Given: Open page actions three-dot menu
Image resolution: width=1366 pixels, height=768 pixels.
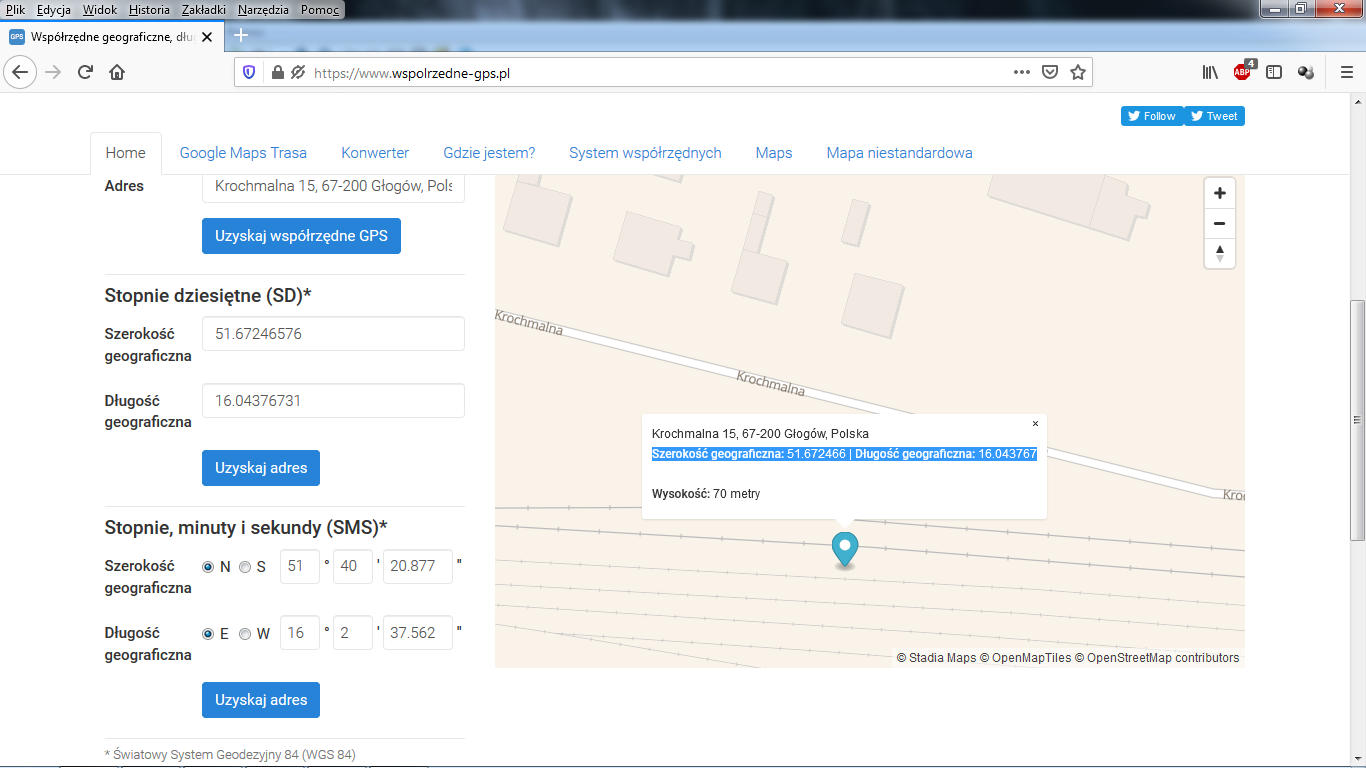Looking at the screenshot, I should pyautogui.click(x=1021, y=72).
